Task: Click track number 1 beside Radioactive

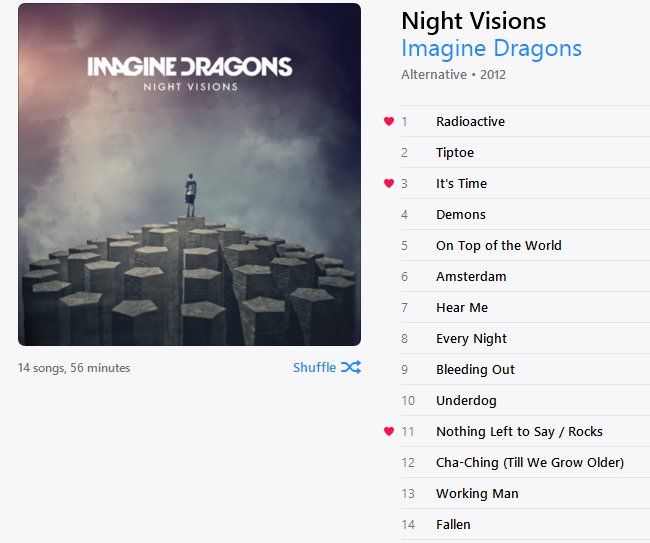Action: 405,122
